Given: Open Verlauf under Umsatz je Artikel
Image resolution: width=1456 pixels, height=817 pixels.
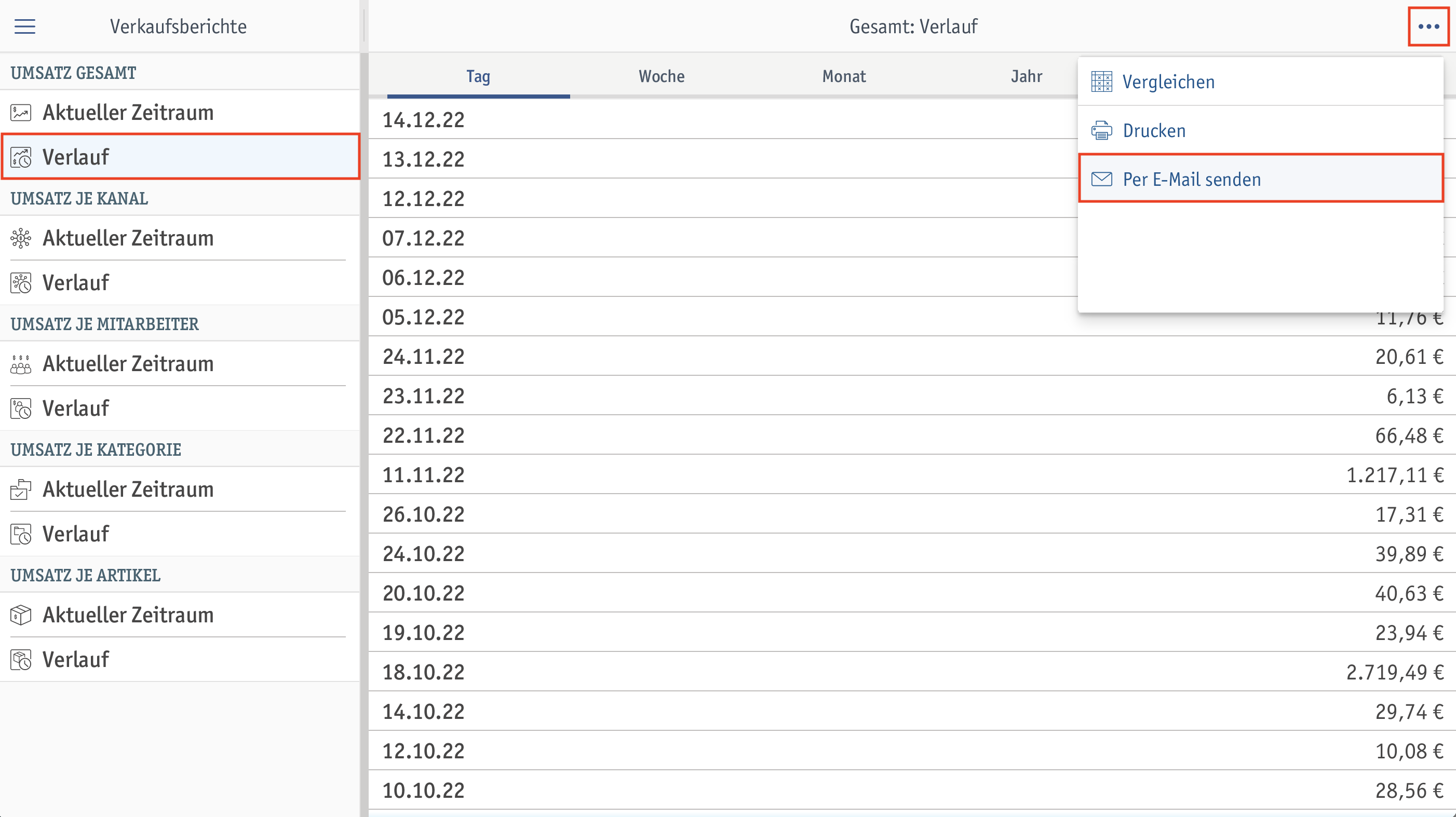Looking at the screenshot, I should point(180,659).
